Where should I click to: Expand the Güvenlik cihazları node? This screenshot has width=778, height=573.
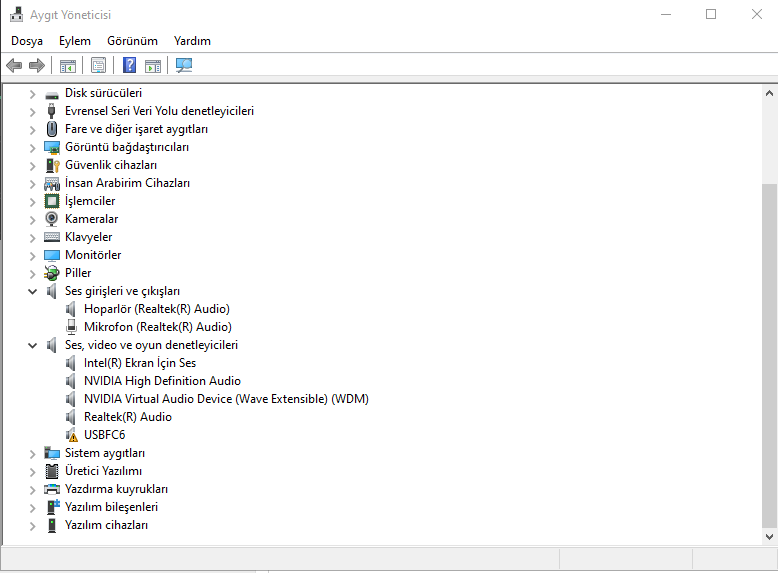pos(33,166)
